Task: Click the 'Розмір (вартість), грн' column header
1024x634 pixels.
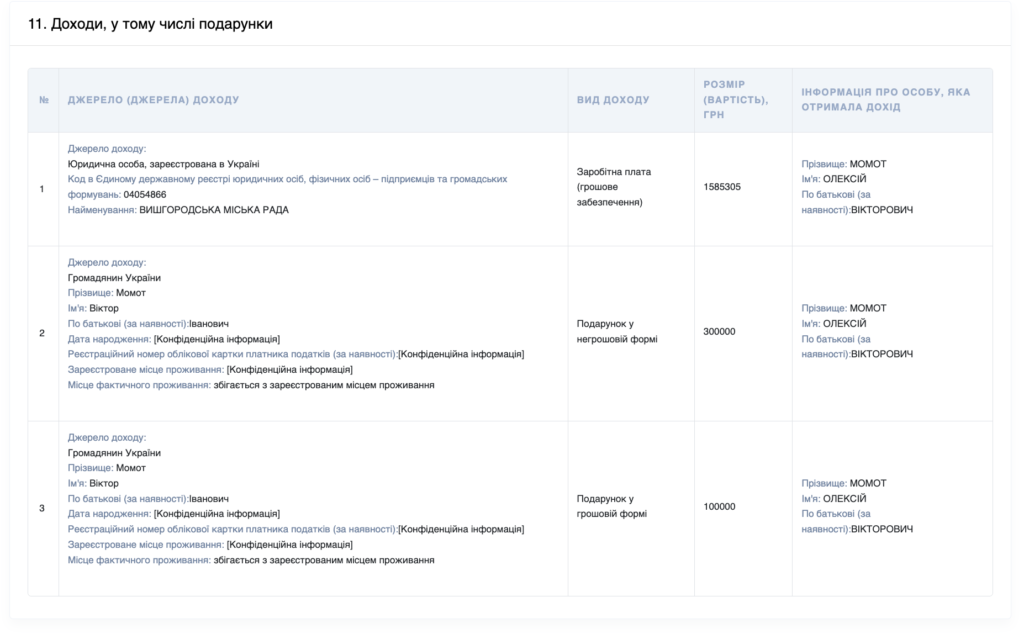Action: tap(736, 99)
